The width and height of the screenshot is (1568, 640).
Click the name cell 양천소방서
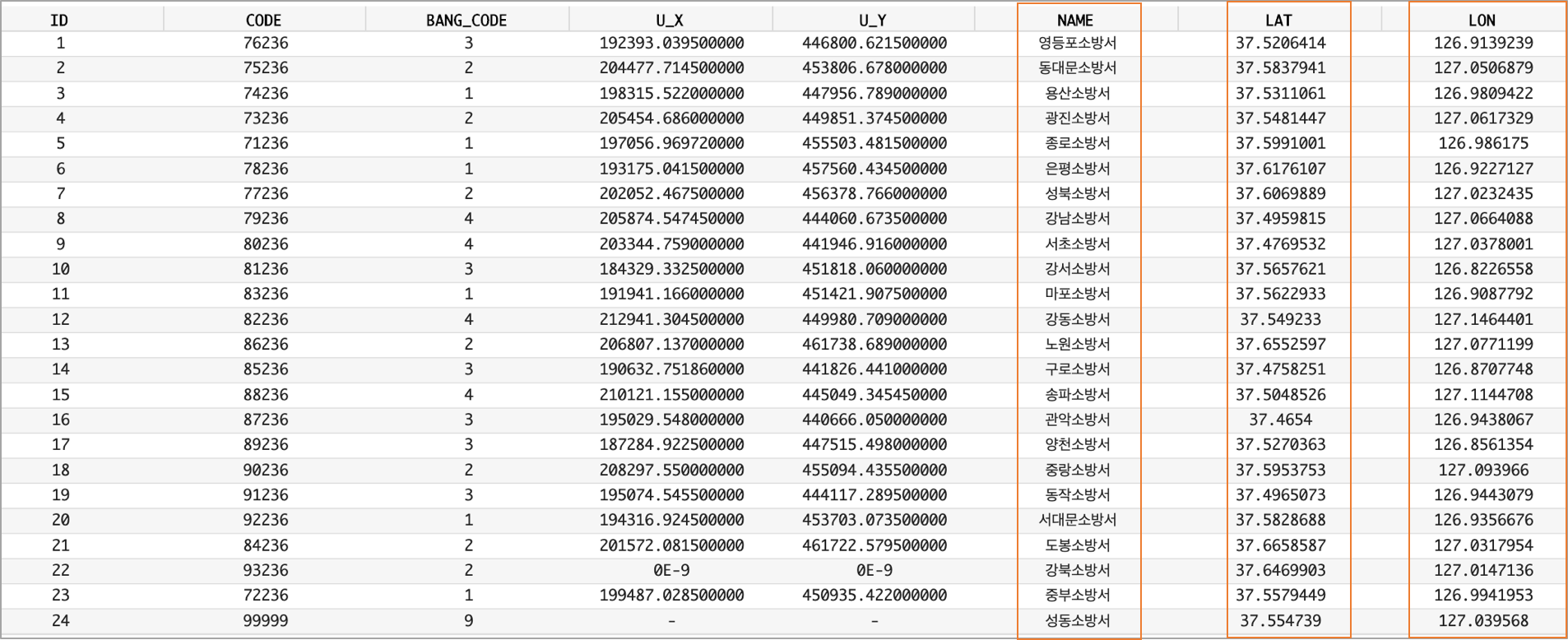(x=1078, y=444)
